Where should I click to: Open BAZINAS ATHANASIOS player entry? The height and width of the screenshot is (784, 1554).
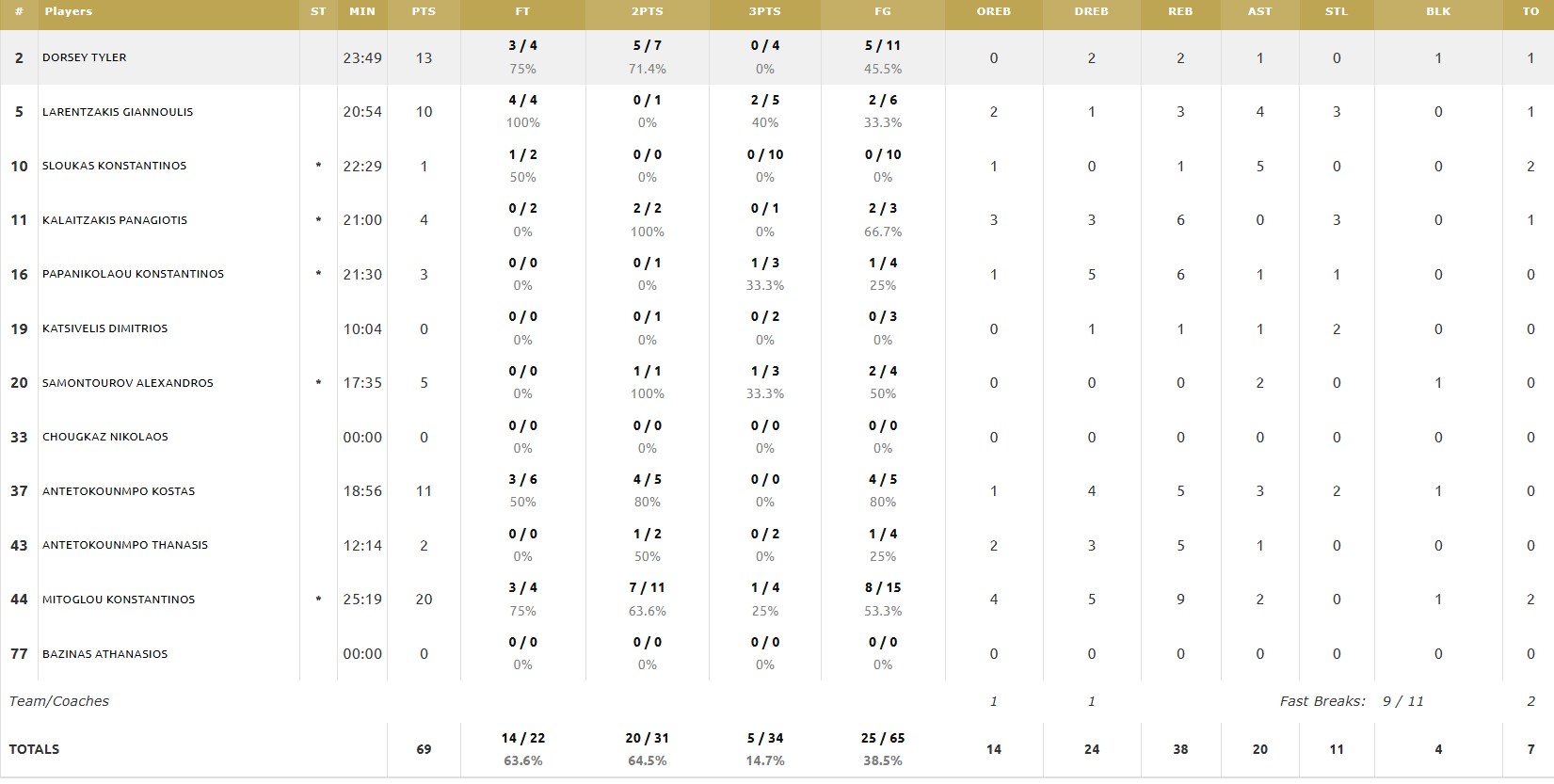[x=104, y=654]
